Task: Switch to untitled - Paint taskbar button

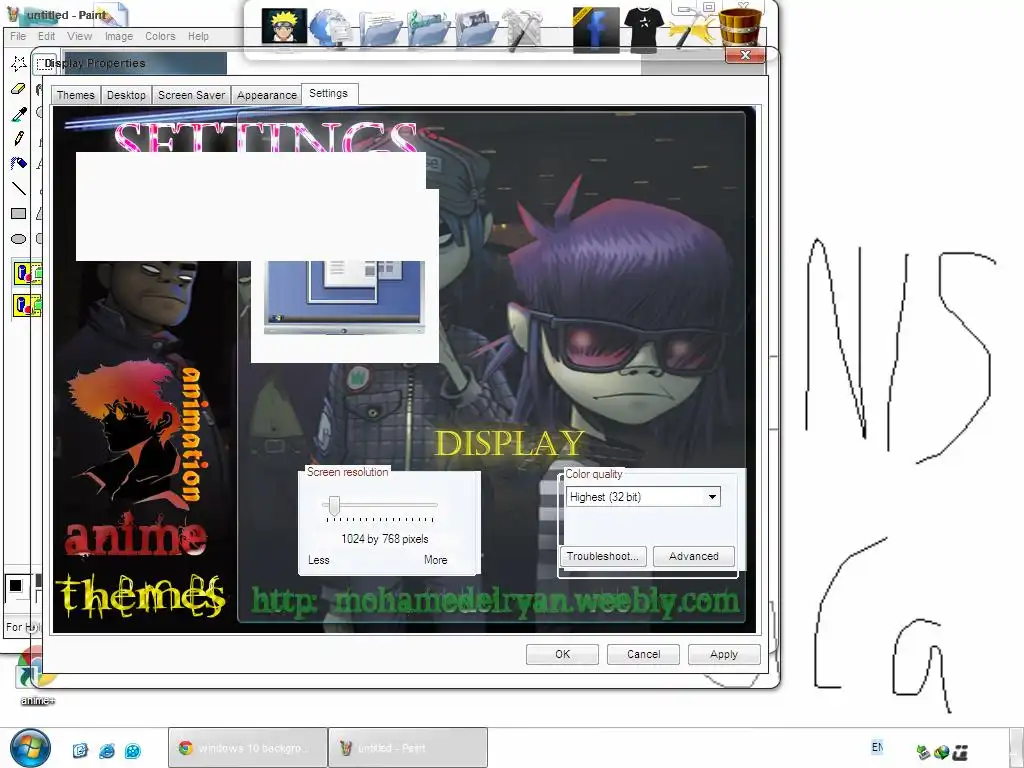Action: [408, 748]
